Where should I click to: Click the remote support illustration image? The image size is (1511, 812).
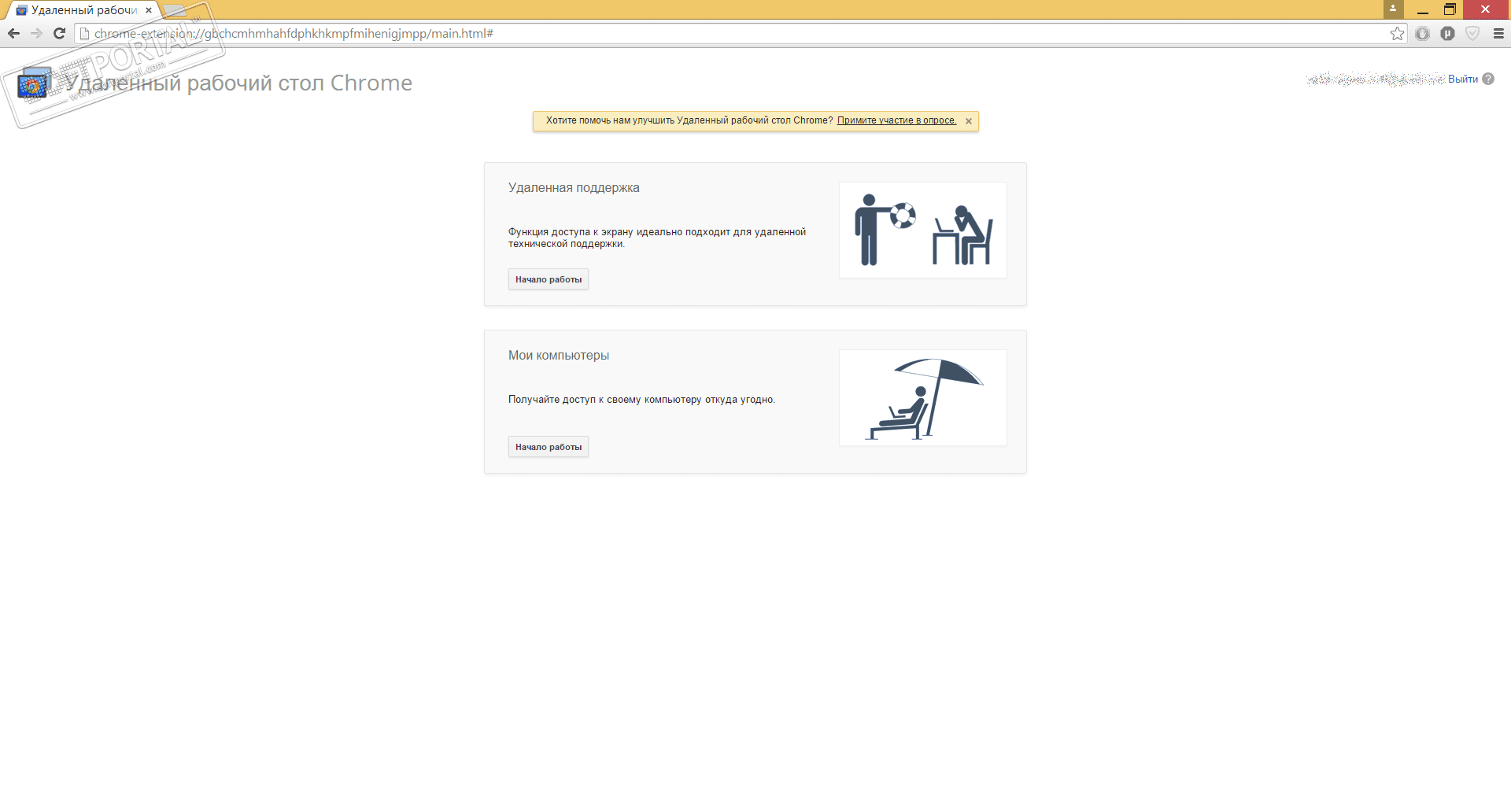tap(923, 230)
